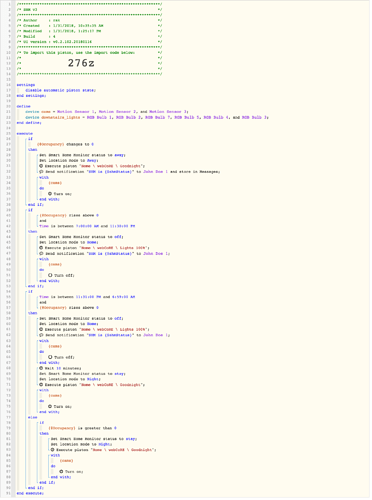Viewport: 372px width, 500px height.
Task: Click the 'cams' device variable on line 21
Action: point(46,112)
